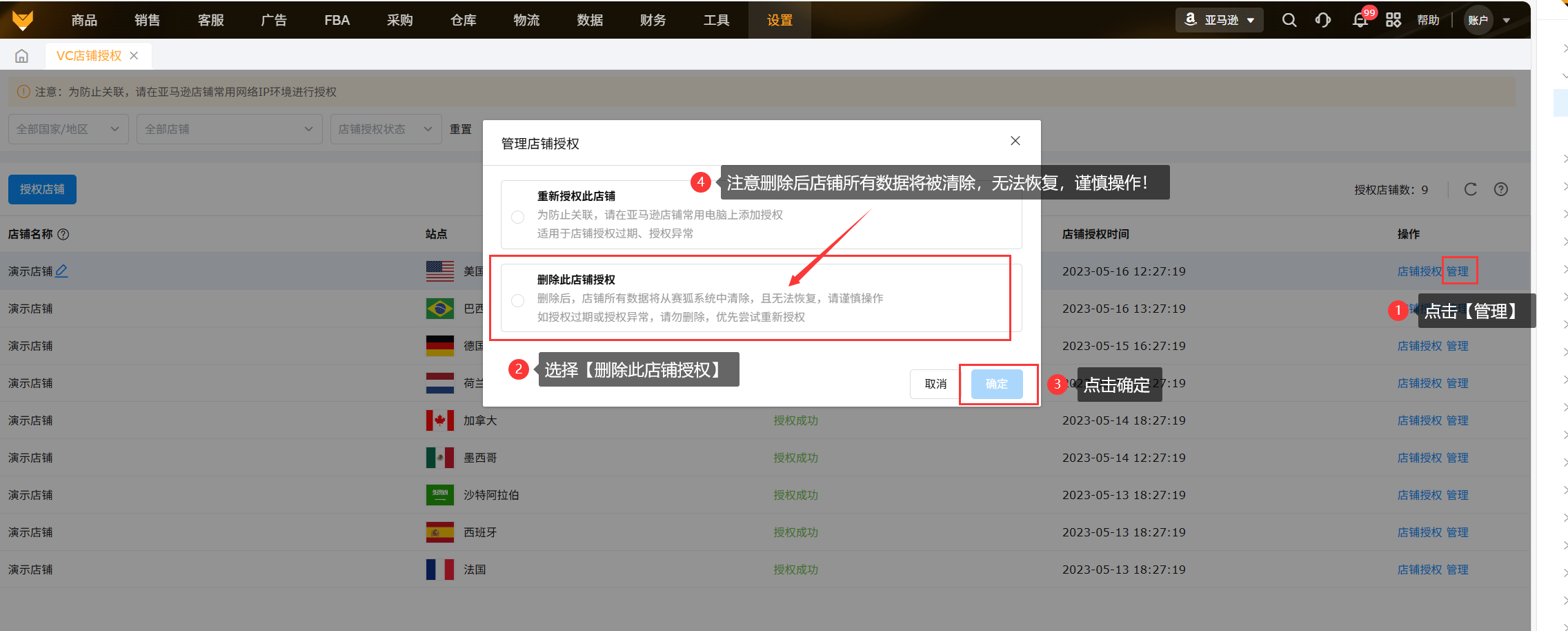Click 店铺授权 for the 德国 store

pyautogui.click(x=1420, y=346)
